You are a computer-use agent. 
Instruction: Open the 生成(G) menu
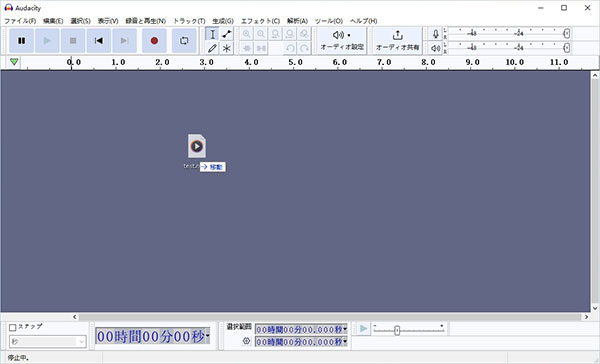pyautogui.click(x=223, y=21)
